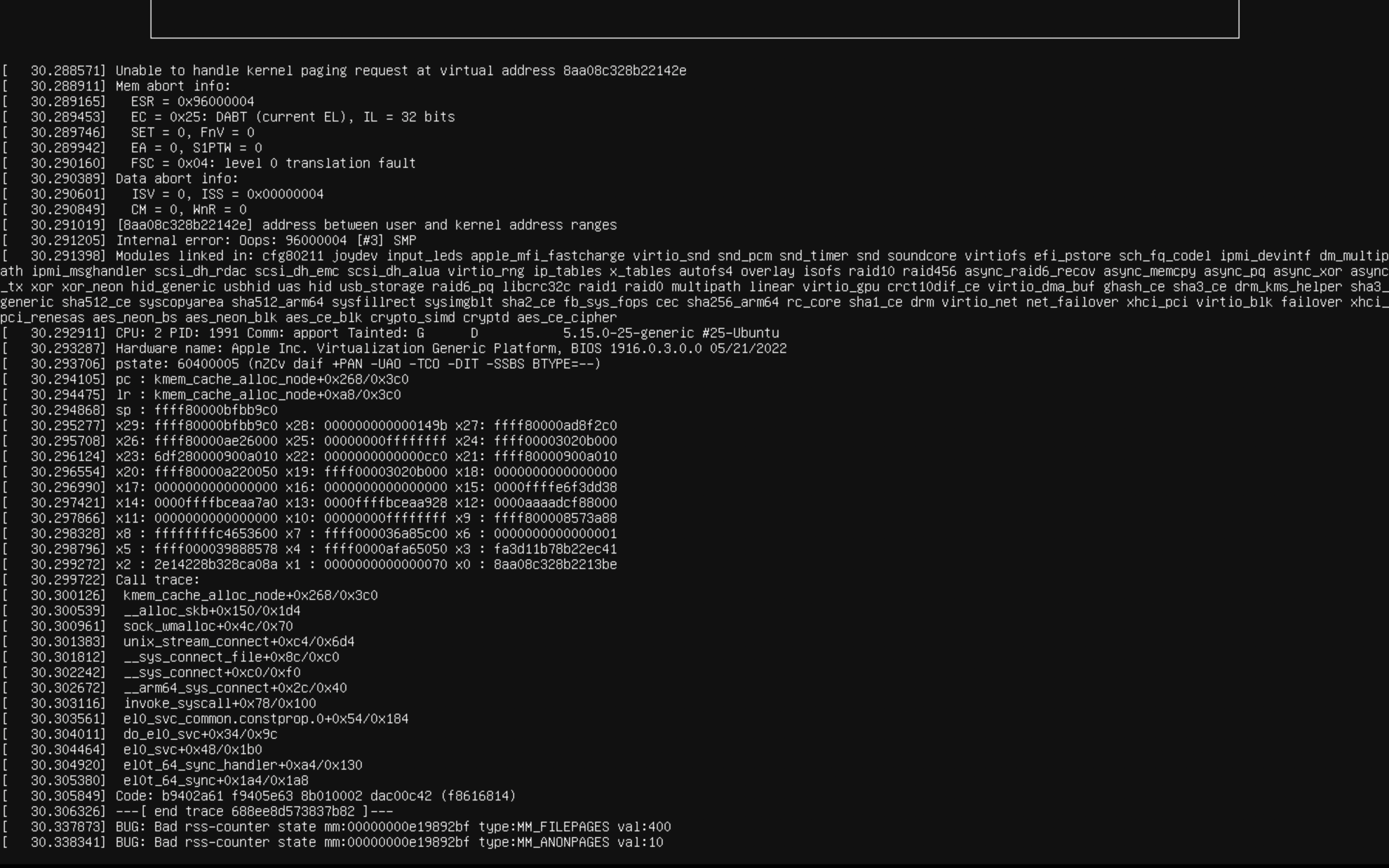This screenshot has width=1389, height=868.
Task: Click the 'Hardware name: Apple Inc.' line
Action: (x=450, y=349)
